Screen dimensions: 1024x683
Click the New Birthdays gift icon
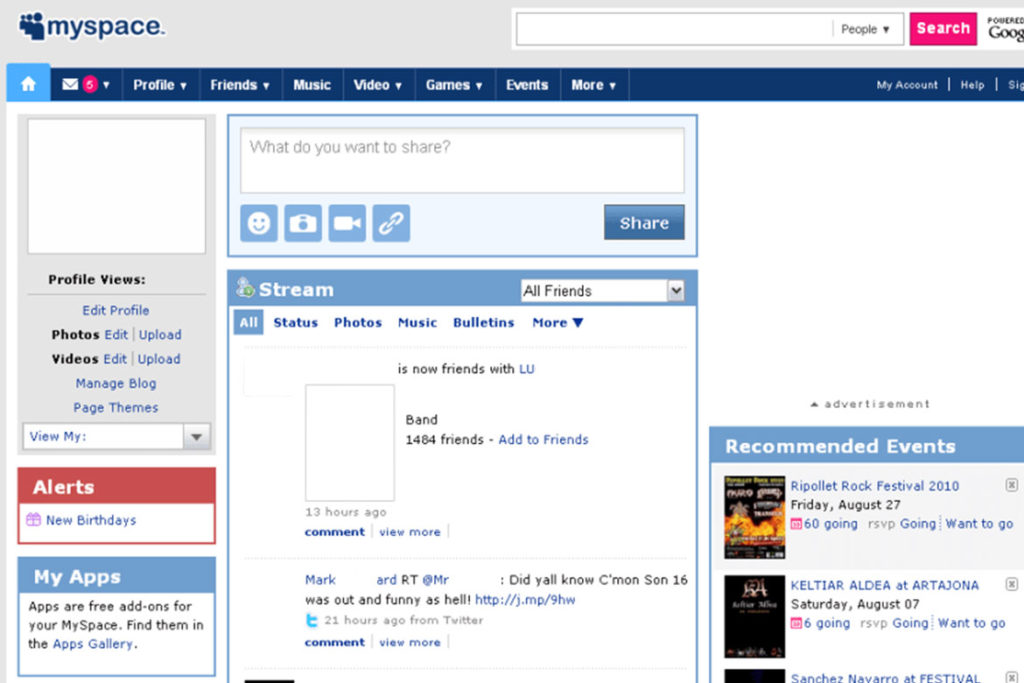click(33, 520)
